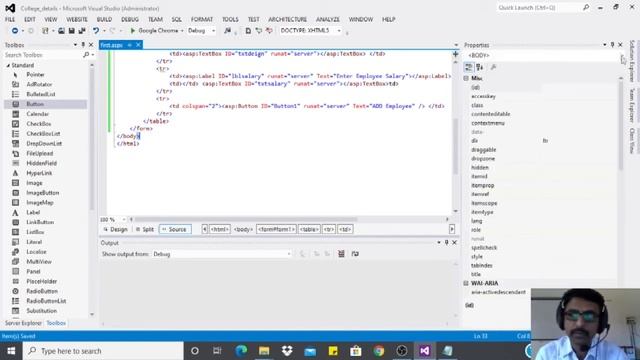Click the Quick Launch search box
The height and width of the screenshot is (360, 640).
tap(539, 8)
